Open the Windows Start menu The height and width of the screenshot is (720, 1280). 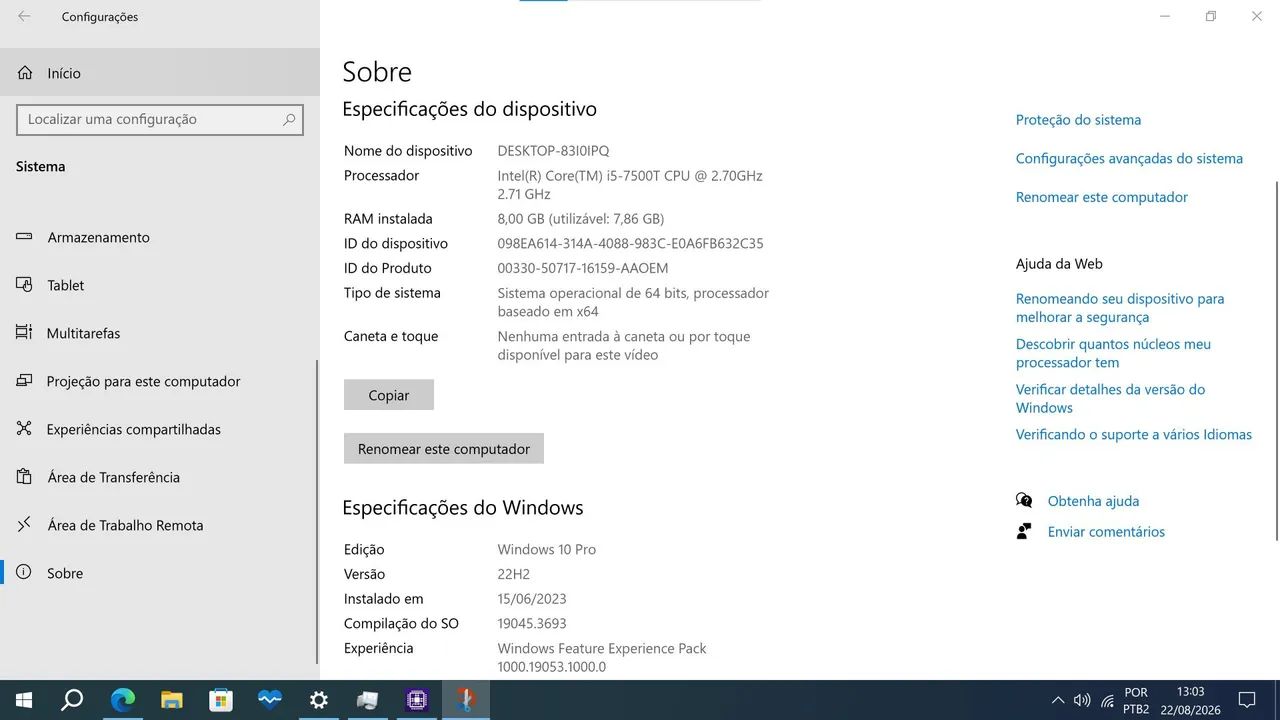click(24, 700)
